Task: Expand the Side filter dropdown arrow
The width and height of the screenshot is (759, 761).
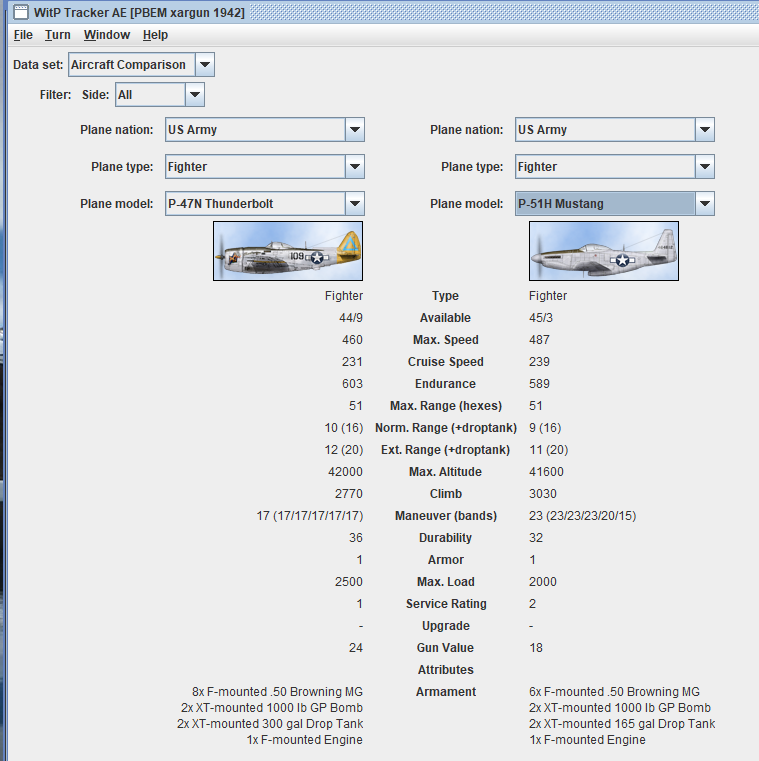Action: click(x=195, y=95)
